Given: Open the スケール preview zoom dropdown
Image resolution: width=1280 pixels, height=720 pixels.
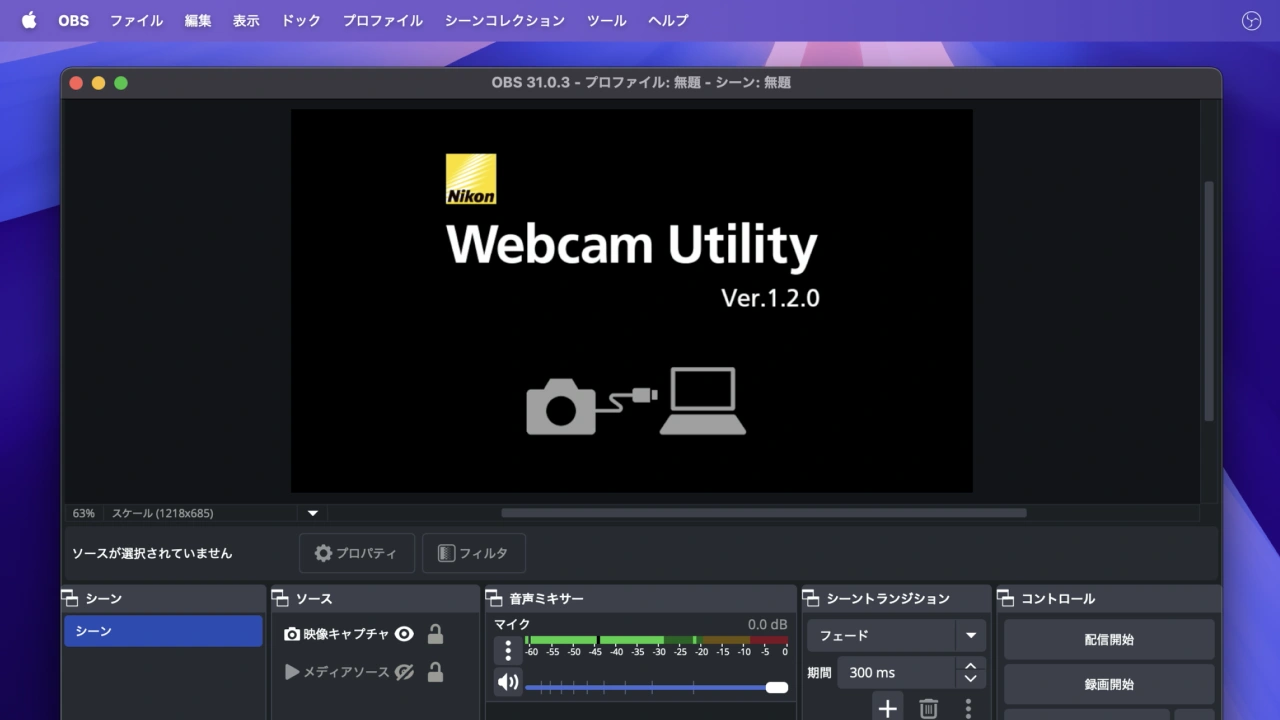Looking at the screenshot, I should click(312, 513).
